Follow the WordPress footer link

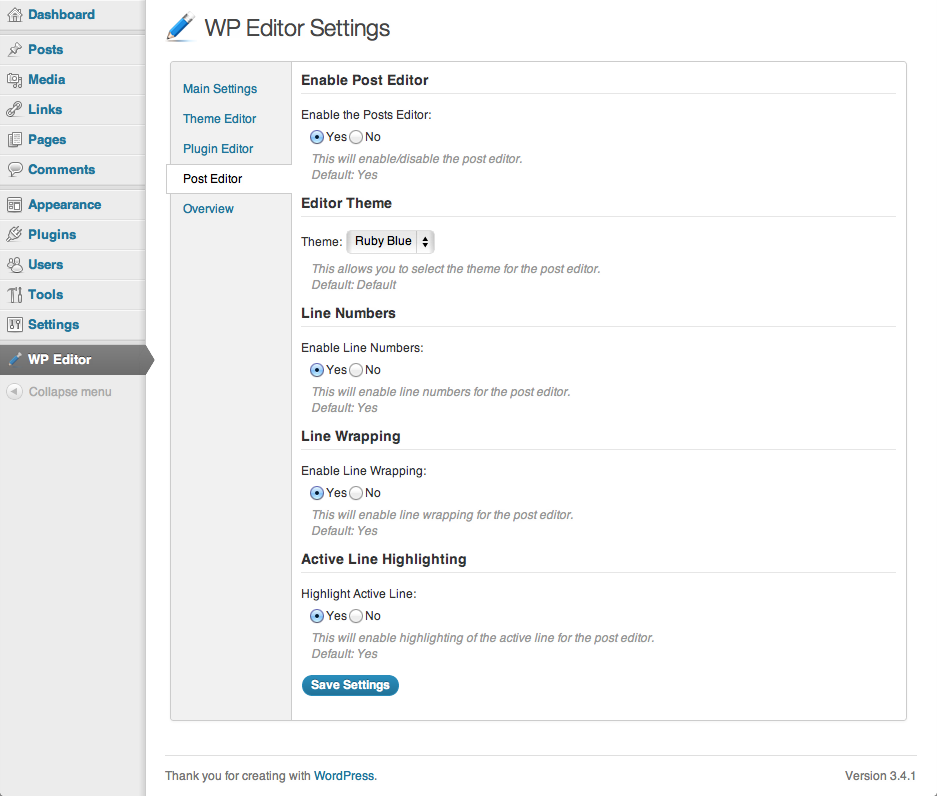tap(343, 775)
